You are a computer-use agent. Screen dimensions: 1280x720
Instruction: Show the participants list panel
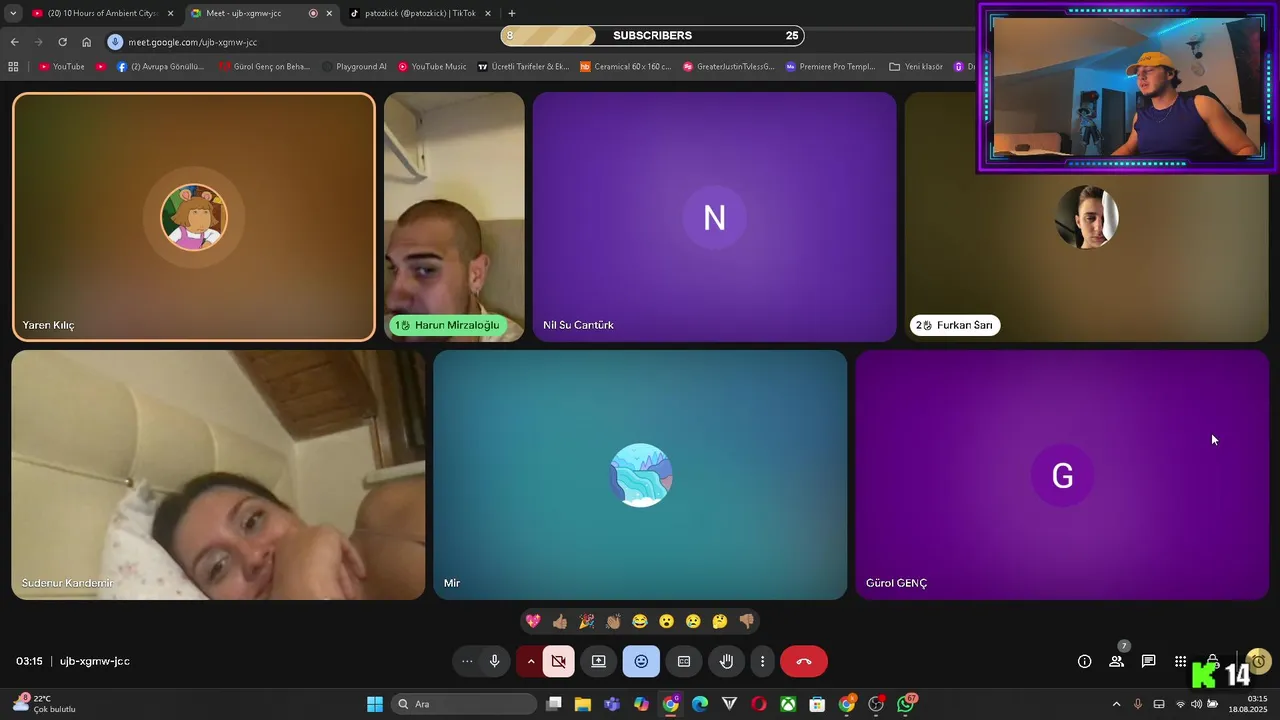pos(1116,661)
